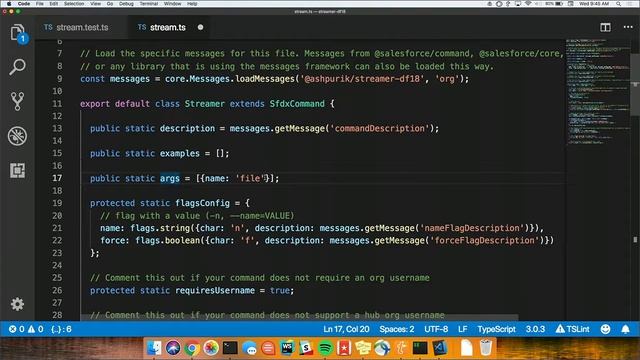Click 'SfdxCommand' on line 11

tap(297, 104)
